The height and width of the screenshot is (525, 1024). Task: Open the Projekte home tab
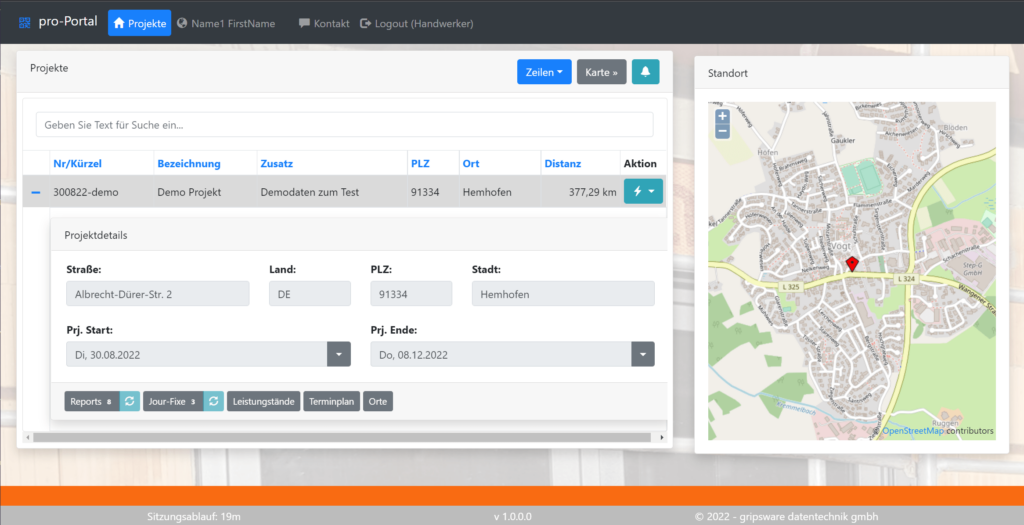tap(139, 23)
